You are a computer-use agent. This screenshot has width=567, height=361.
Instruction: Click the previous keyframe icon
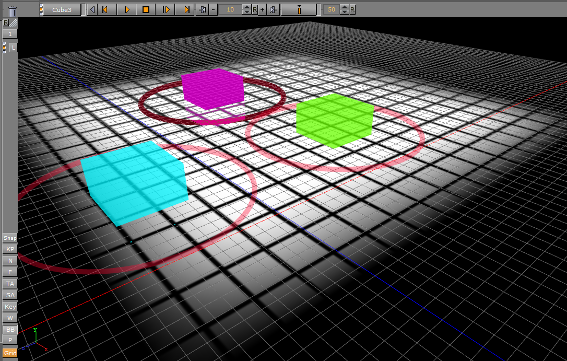pos(203,10)
